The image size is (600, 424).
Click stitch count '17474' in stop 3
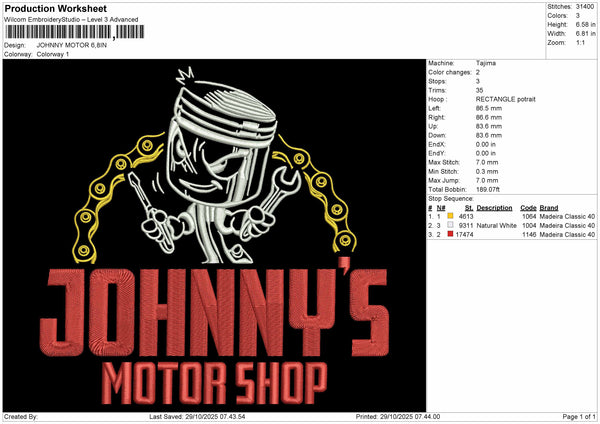coord(465,234)
